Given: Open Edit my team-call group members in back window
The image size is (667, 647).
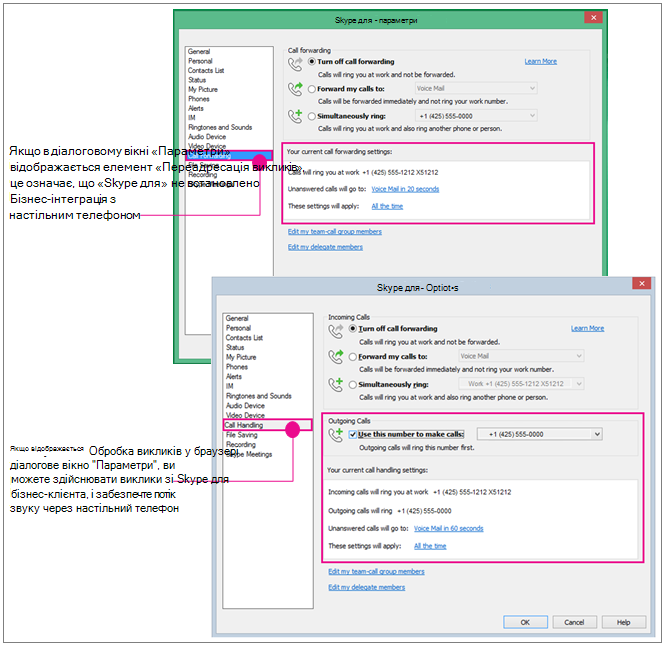Looking at the screenshot, I should tap(335, 231).
